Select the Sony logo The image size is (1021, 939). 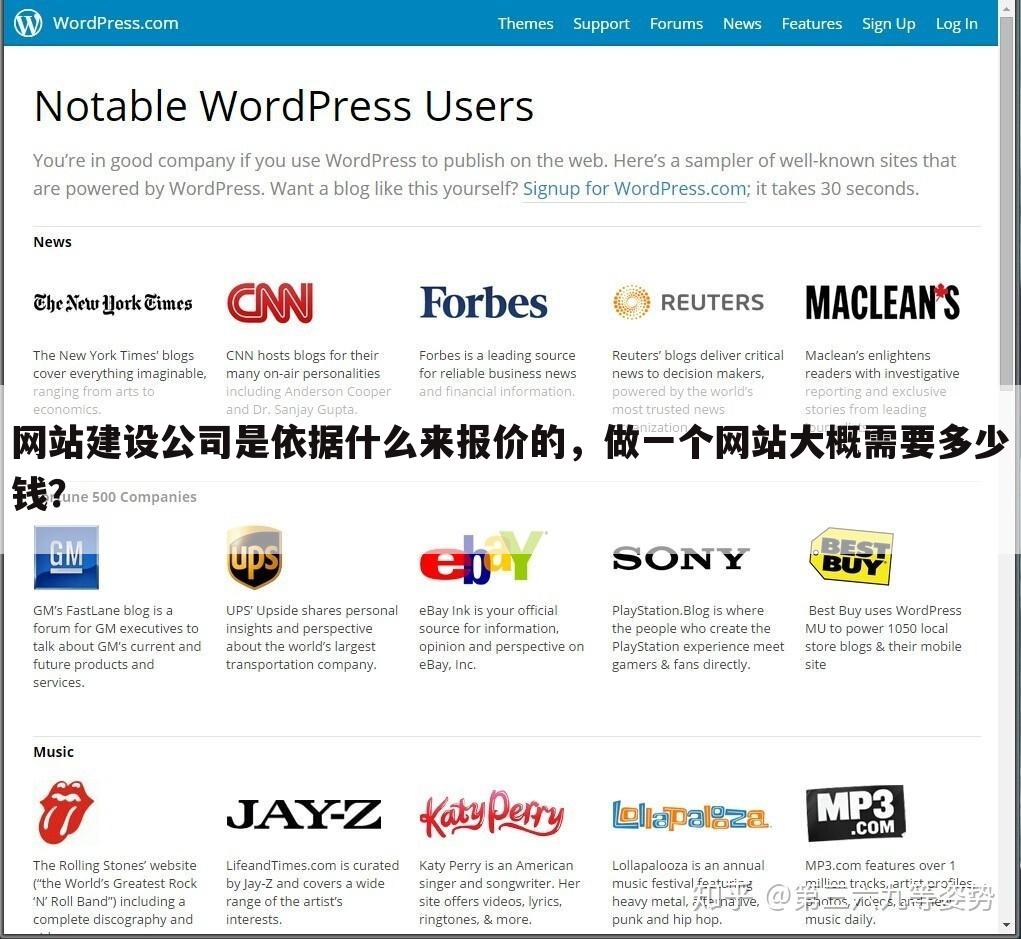(x=680, y=559)
